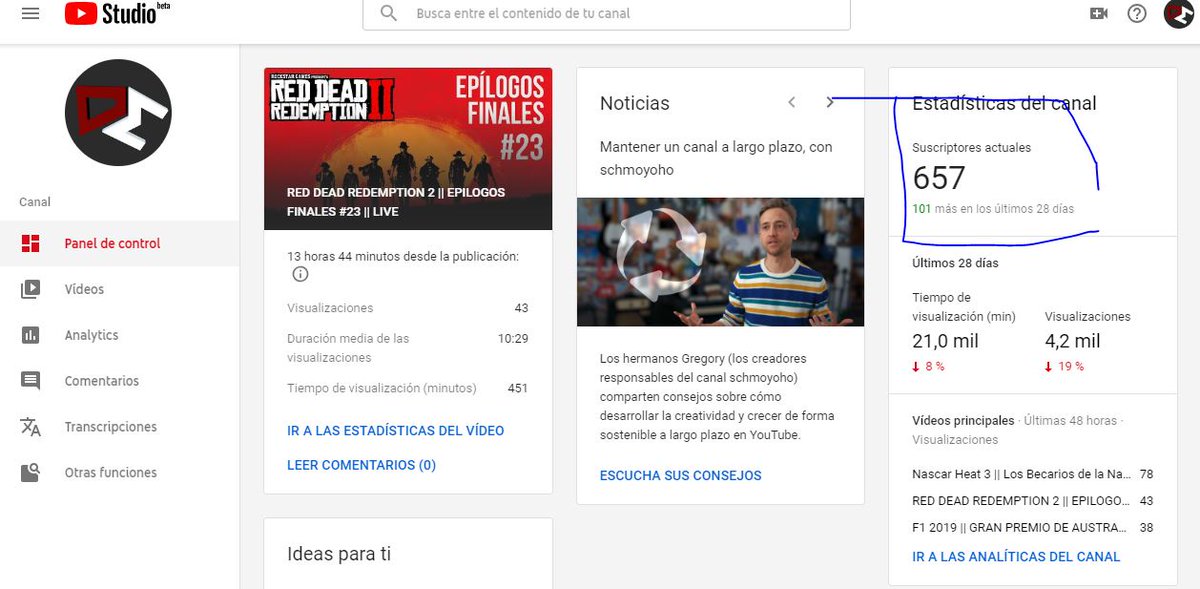Open IR A LAS ANALÍTICAS DEL CANAL
1200x589 pixels.
1016,557
